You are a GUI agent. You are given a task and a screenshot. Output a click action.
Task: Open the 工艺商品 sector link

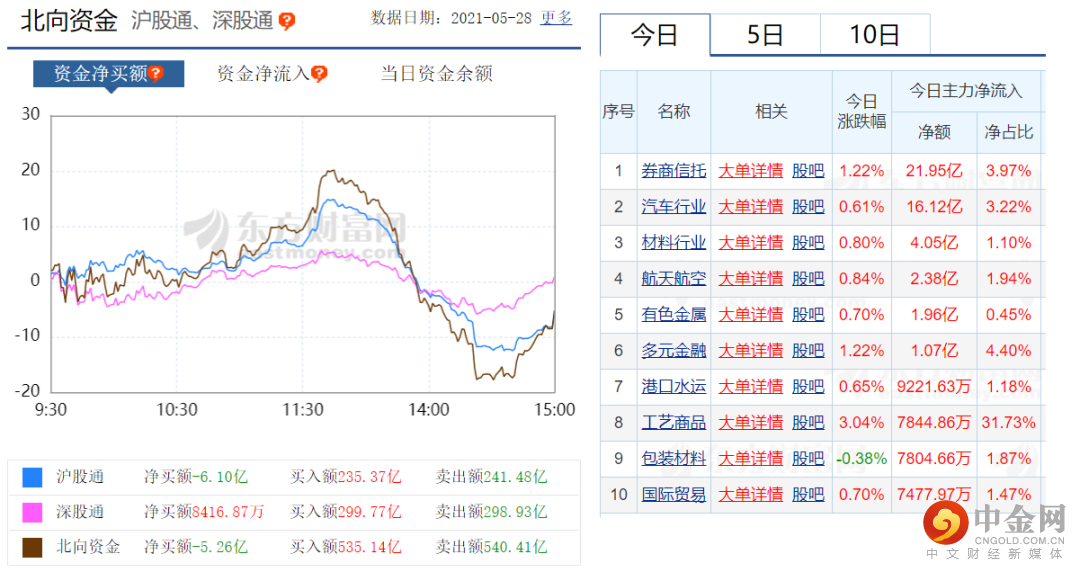tap(674, 422)
